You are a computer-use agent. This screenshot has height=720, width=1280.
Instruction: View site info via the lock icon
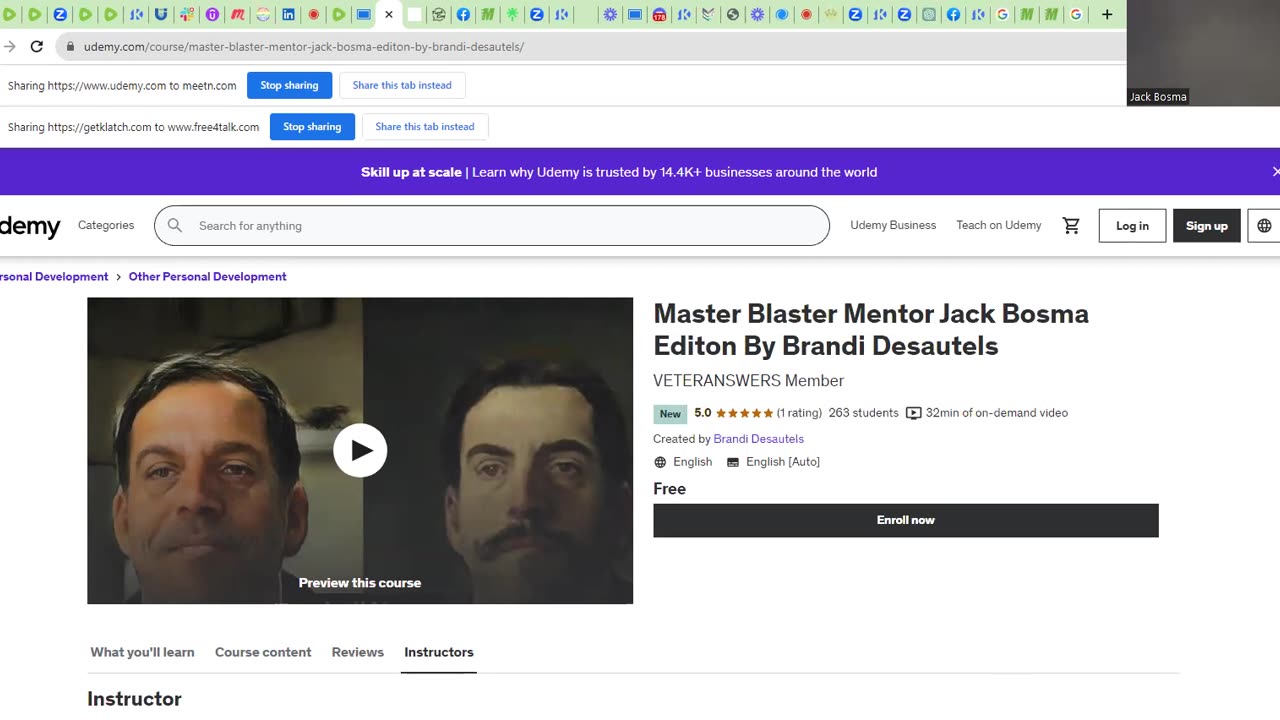[x=70, y=47]
